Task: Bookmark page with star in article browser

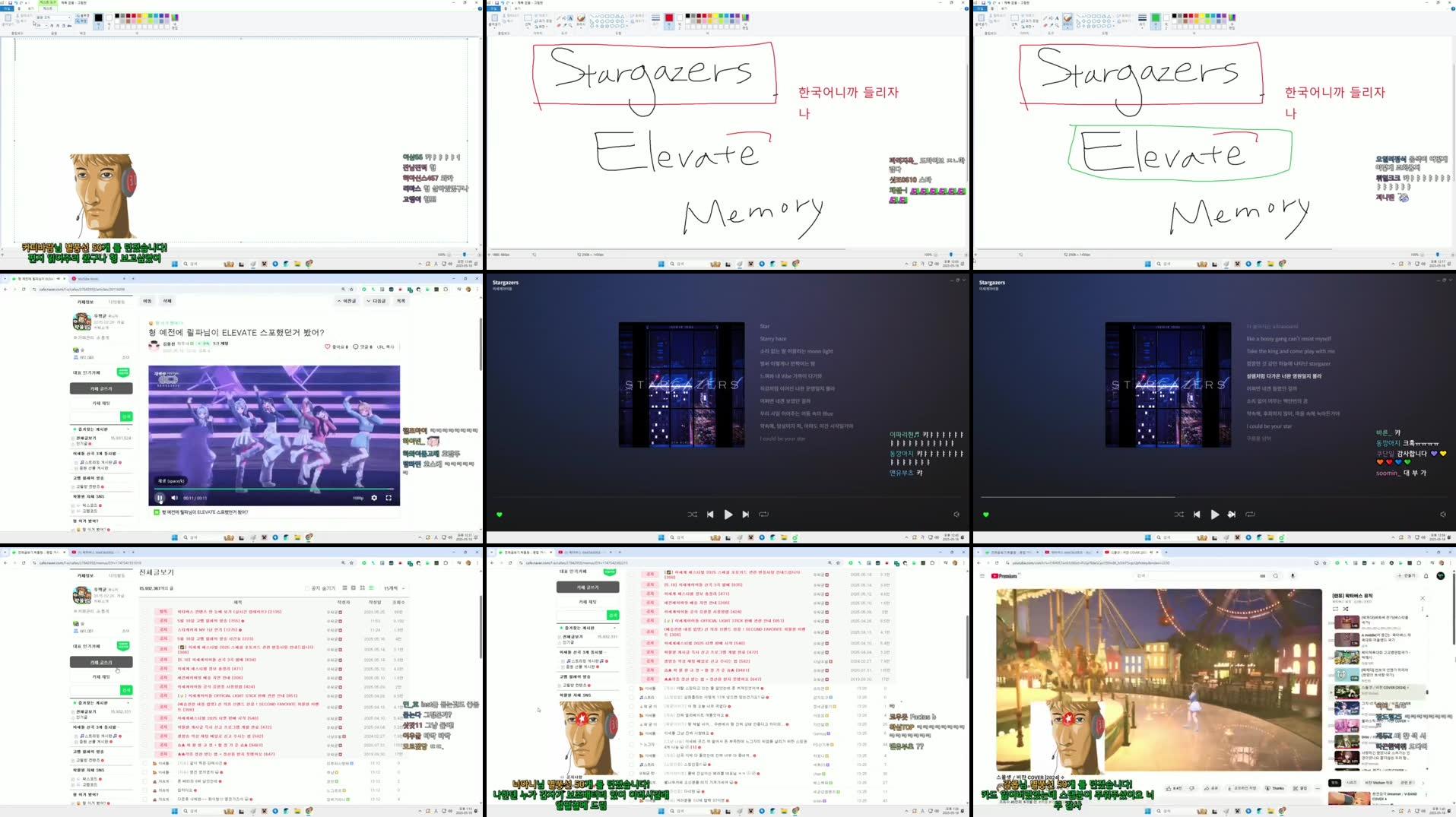Action: tap(351, 289)
